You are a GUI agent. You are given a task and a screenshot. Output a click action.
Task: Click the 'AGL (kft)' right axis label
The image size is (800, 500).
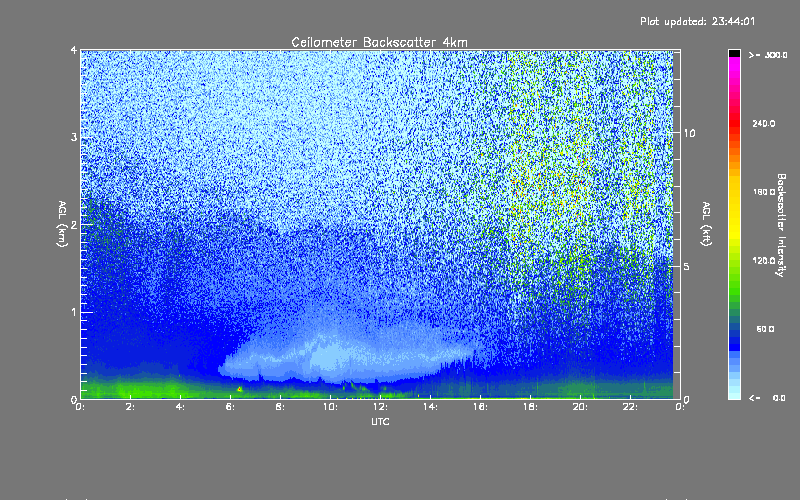click(x=706, y=224)
